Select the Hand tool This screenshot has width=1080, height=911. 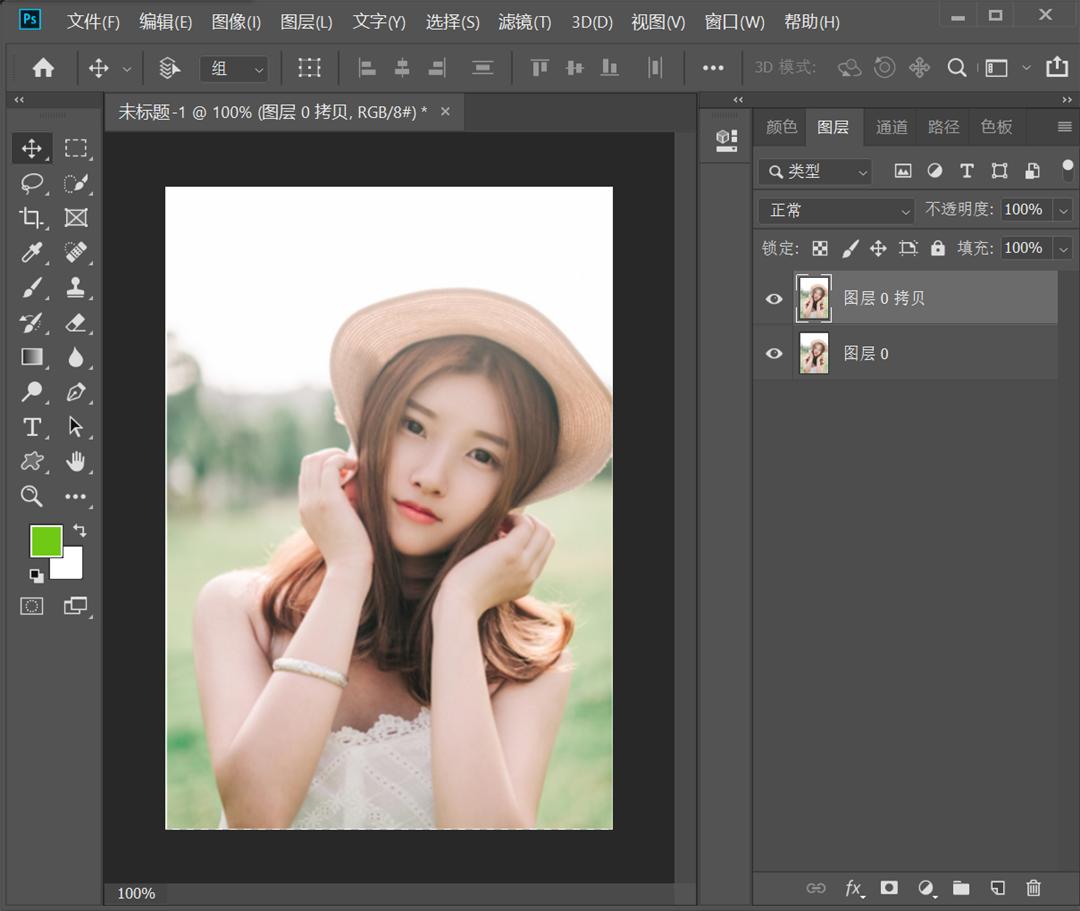click(x=76, y=461)
